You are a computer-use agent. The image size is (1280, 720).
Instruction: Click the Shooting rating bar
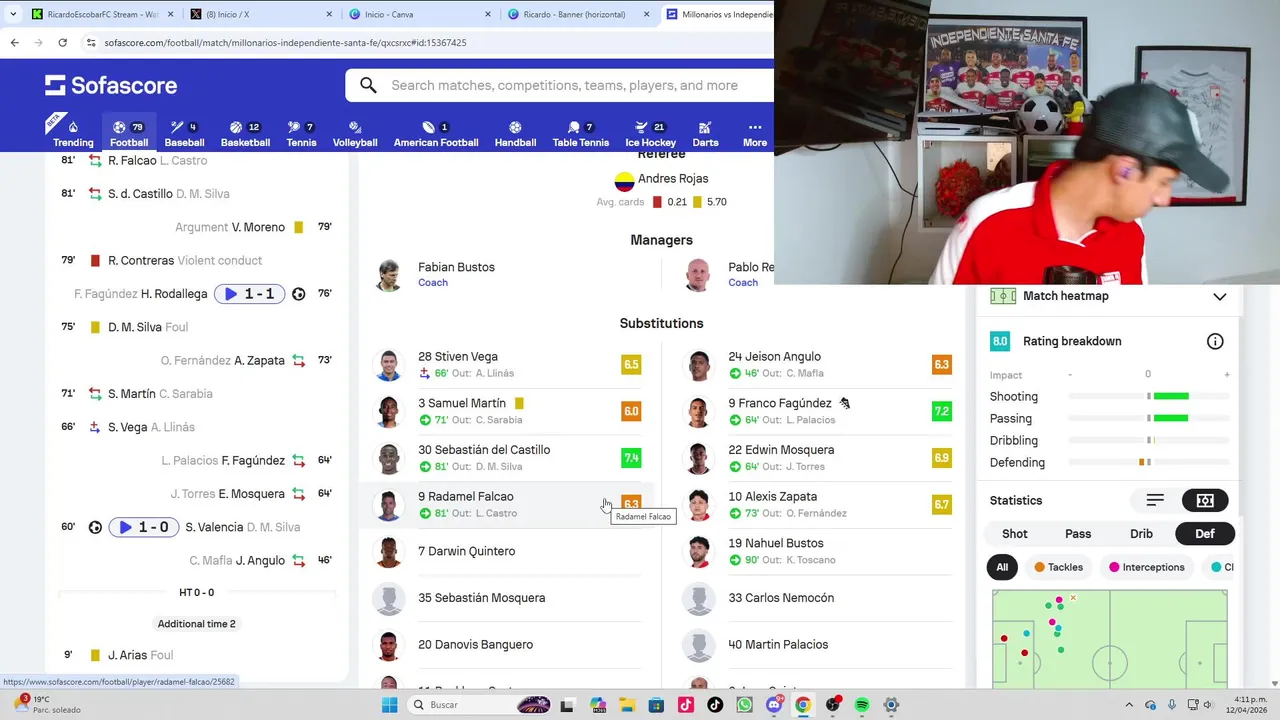click(1148, 397)
